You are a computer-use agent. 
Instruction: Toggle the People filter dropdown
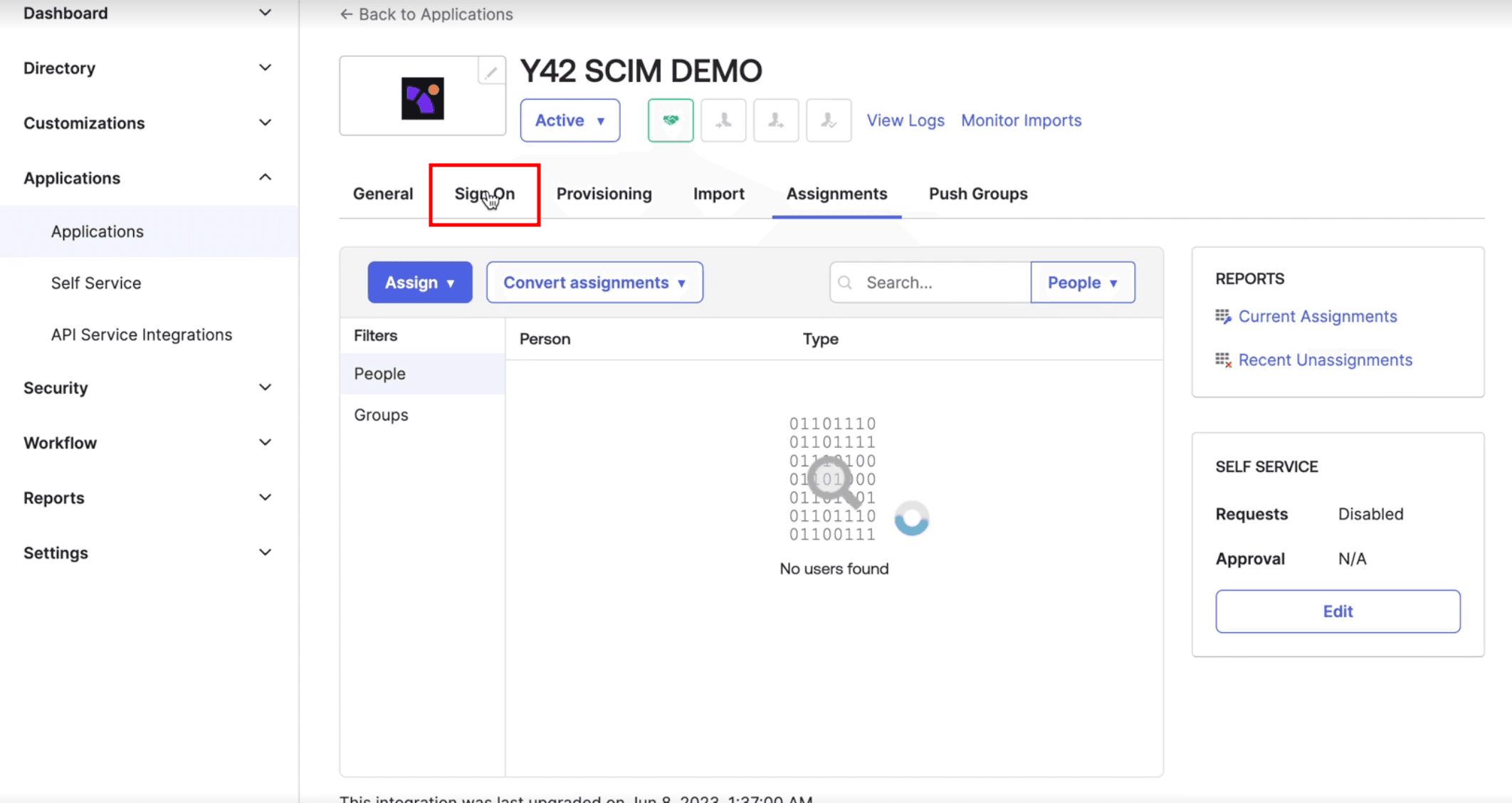coord(1083,282)
